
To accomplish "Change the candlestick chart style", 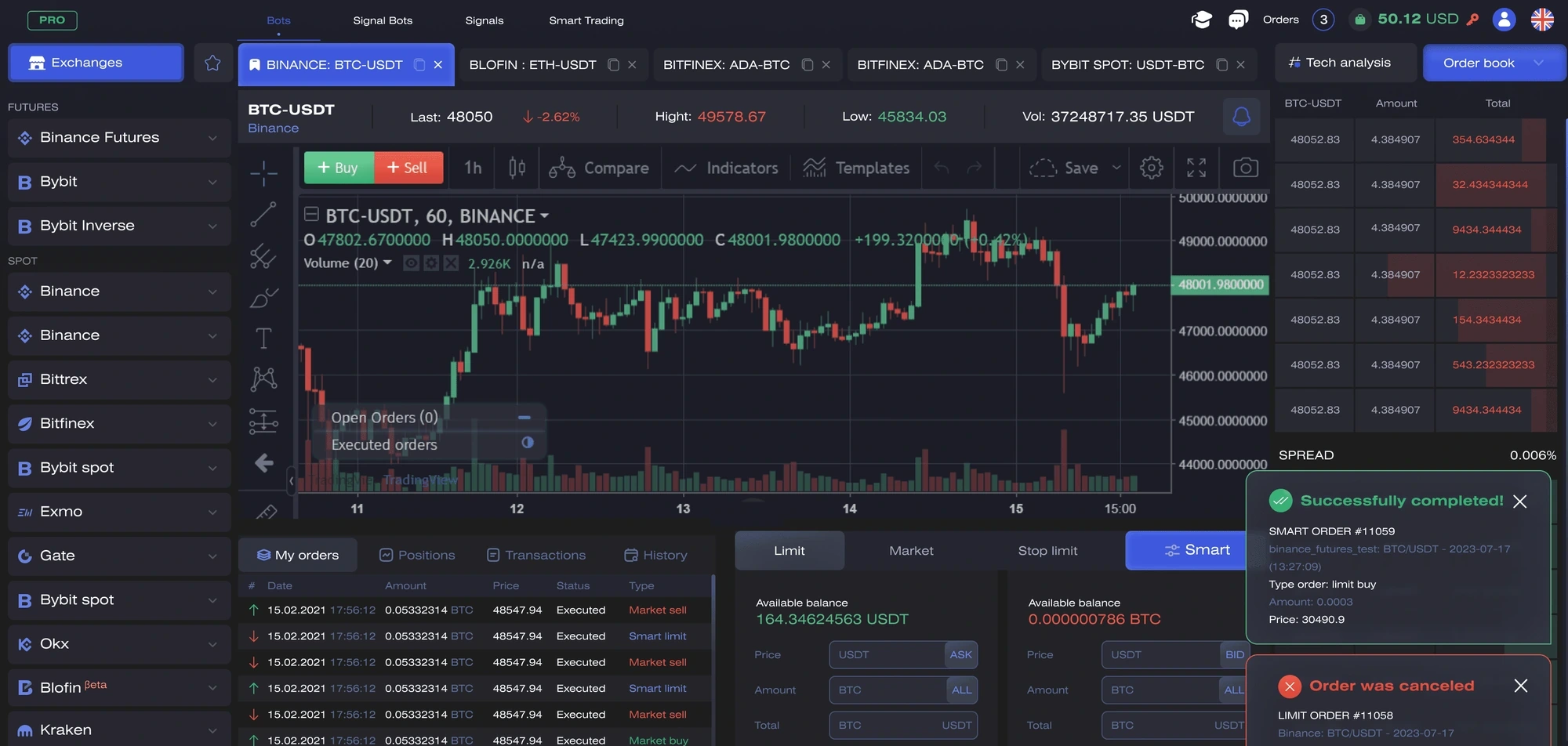I will pos(517,168).
